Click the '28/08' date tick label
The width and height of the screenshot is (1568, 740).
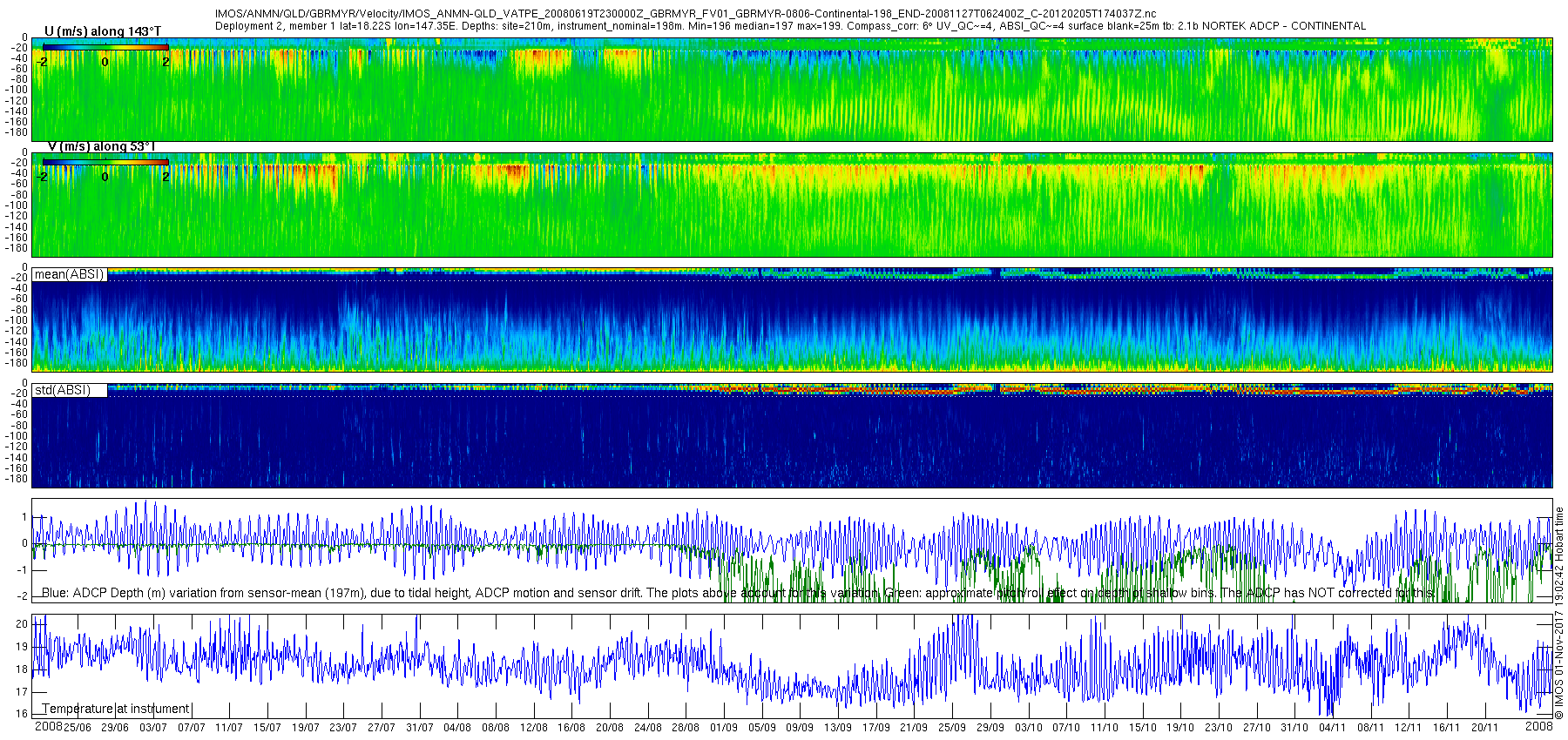[x=686, y=727]
